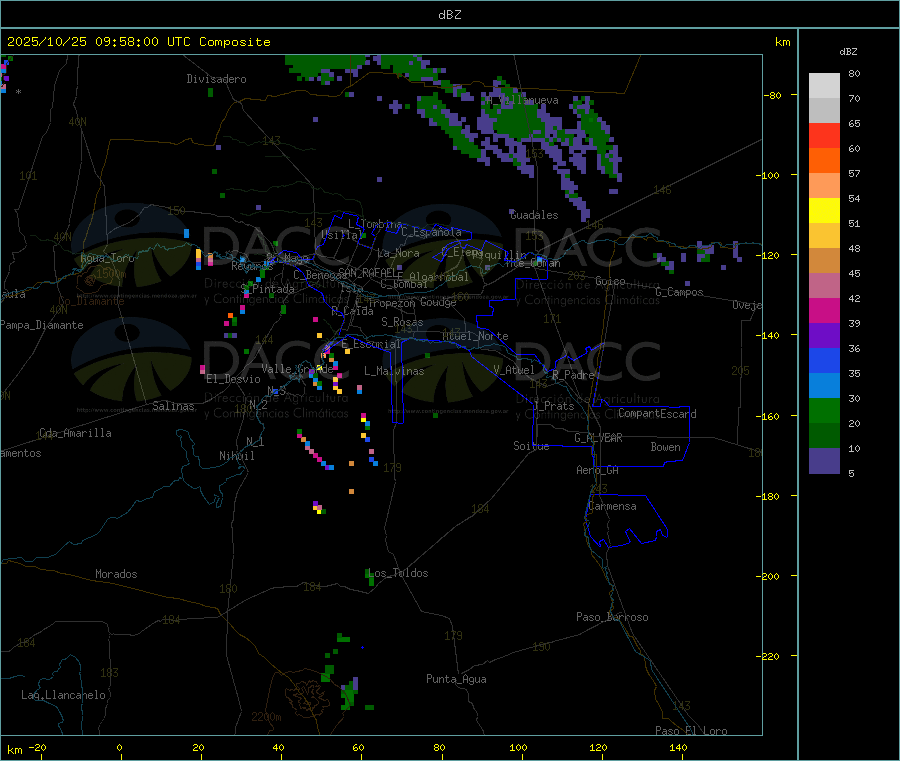Click the yellow 51 dBZ legend swatch

tap(824, 211)
